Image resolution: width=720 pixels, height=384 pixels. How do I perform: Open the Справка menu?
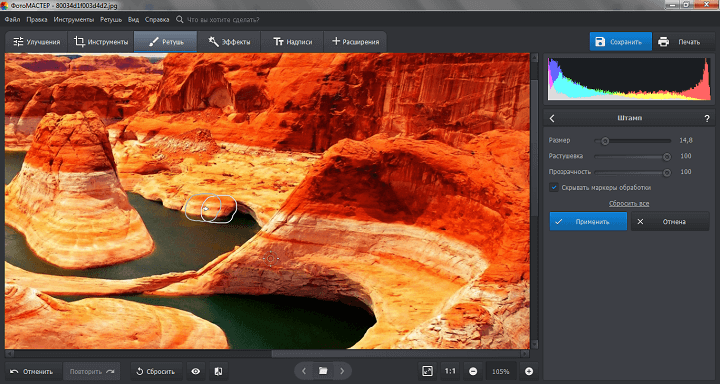(157, 20)
